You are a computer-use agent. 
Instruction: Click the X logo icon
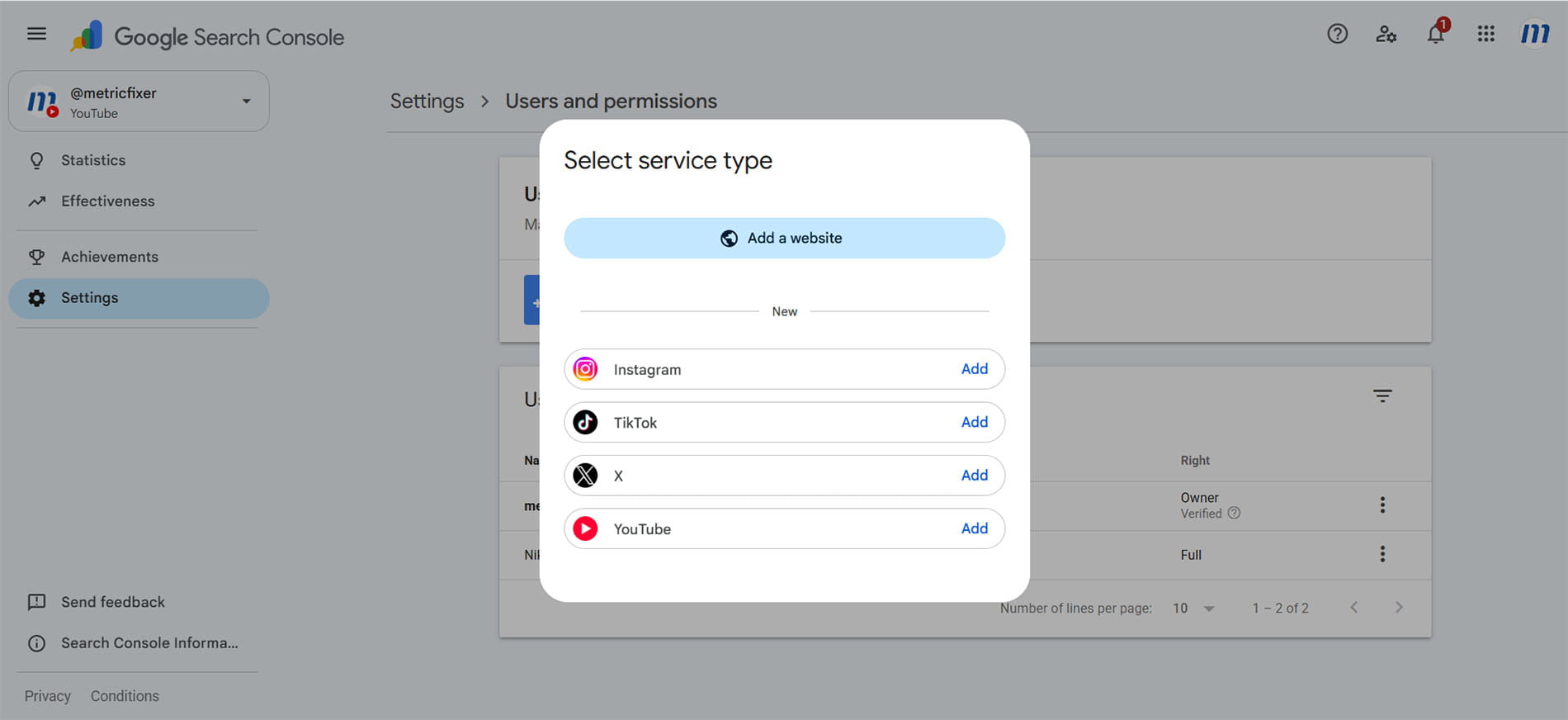click(x=585, y=476)
